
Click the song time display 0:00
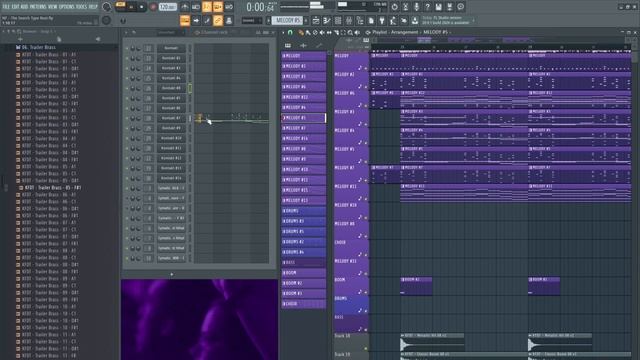click(x=260, y=7)
